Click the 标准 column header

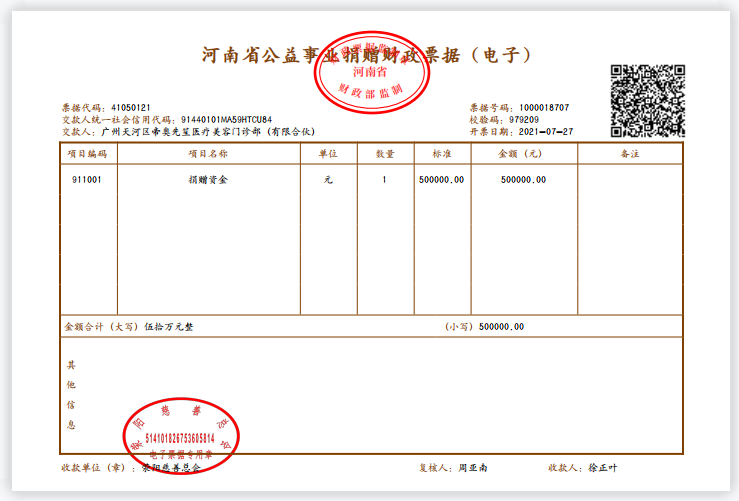click(x=442, y=154)
